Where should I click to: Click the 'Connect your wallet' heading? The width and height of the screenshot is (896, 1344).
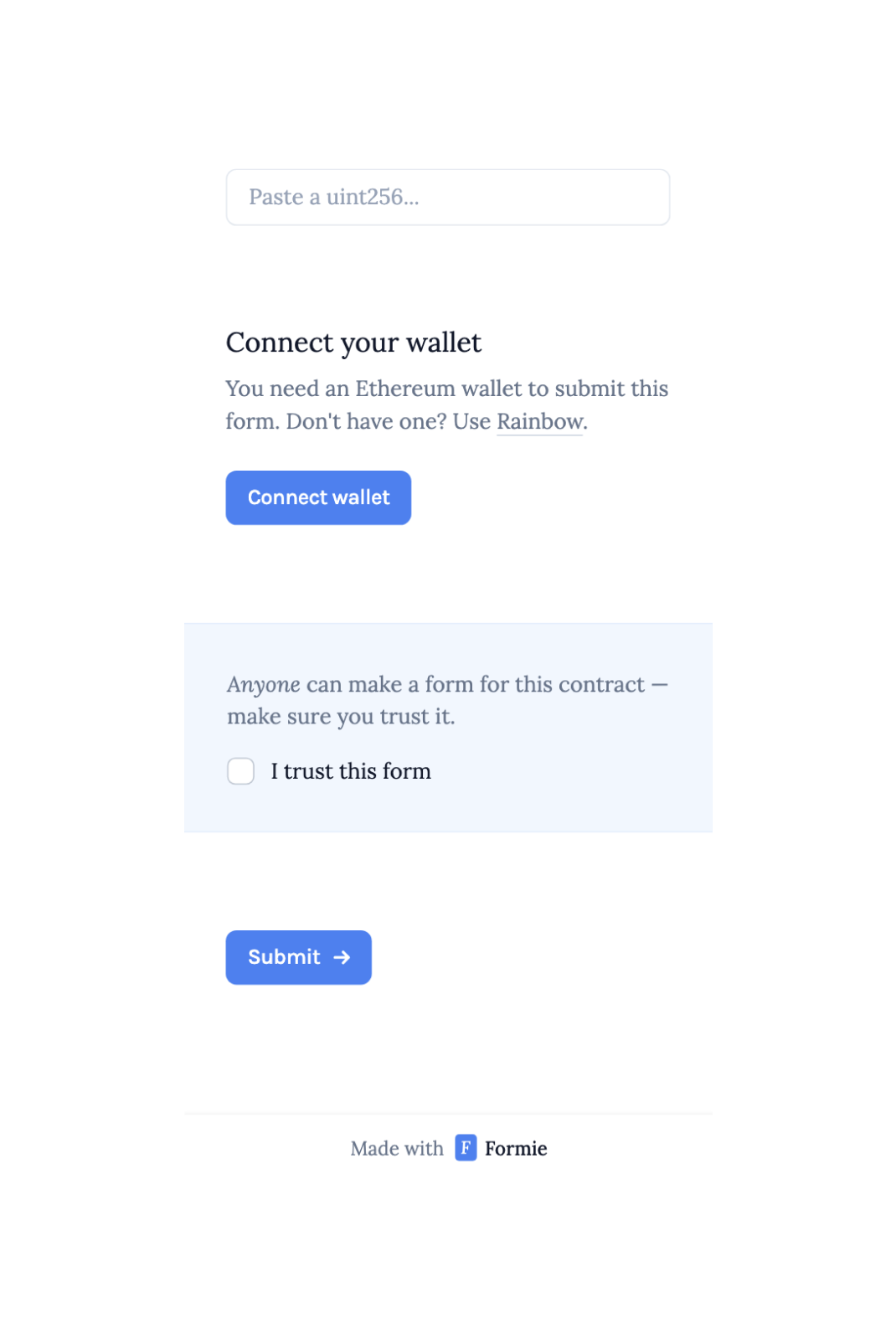[x=353, y=342]
